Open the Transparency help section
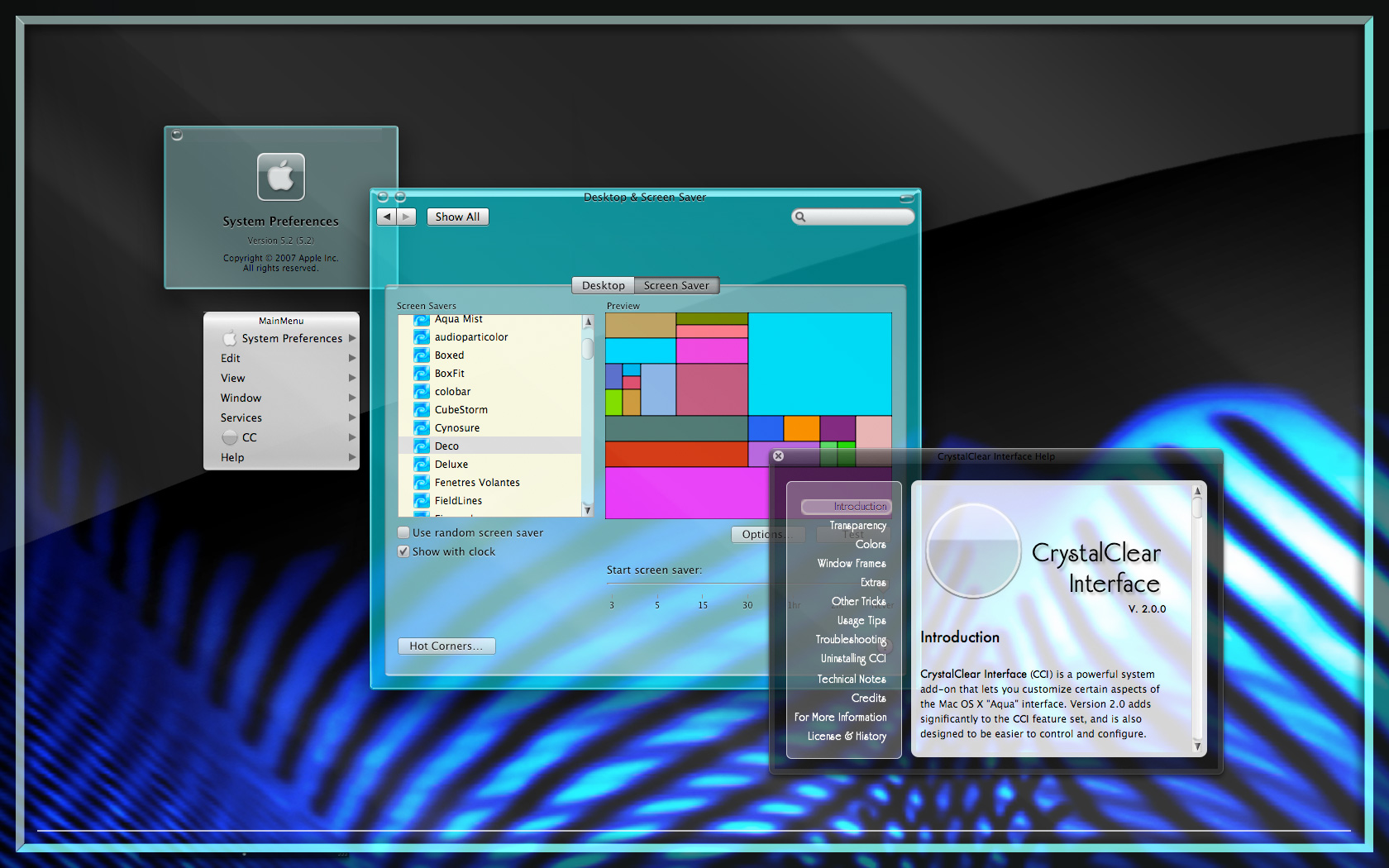The image size is (1389, 868). (x=857, y=525)
